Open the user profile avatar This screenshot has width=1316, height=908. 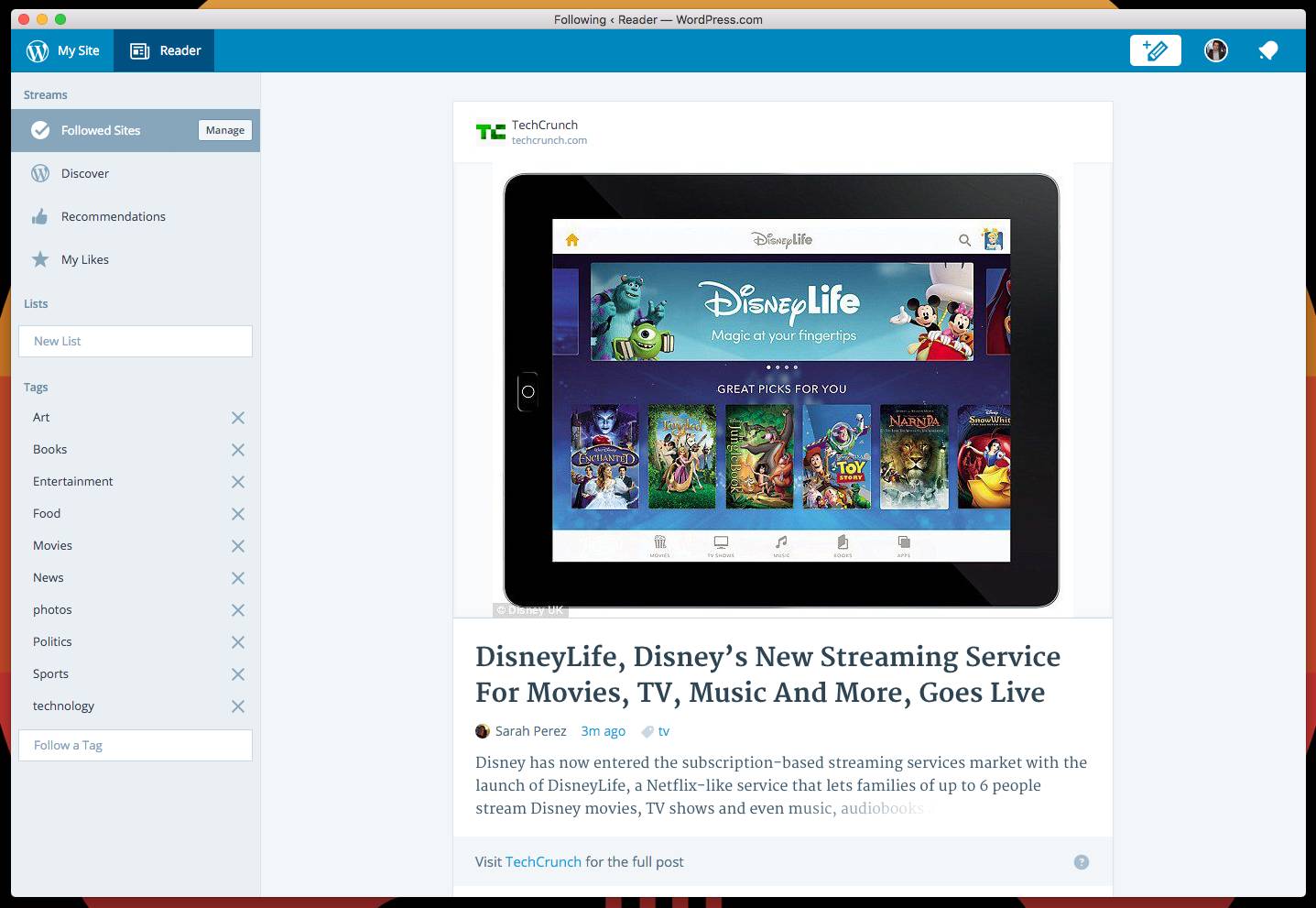click(x=1215, y=50)
